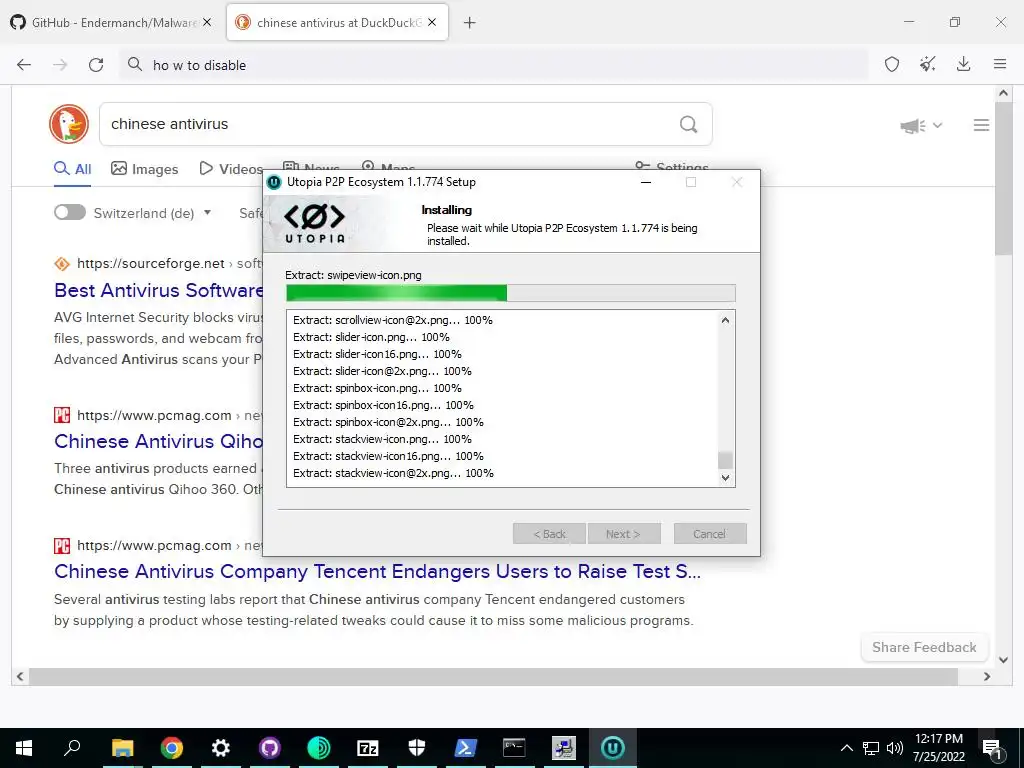Open taskbar clock and date
Screen dimensions: 1024x768
[x=939, y=748]
